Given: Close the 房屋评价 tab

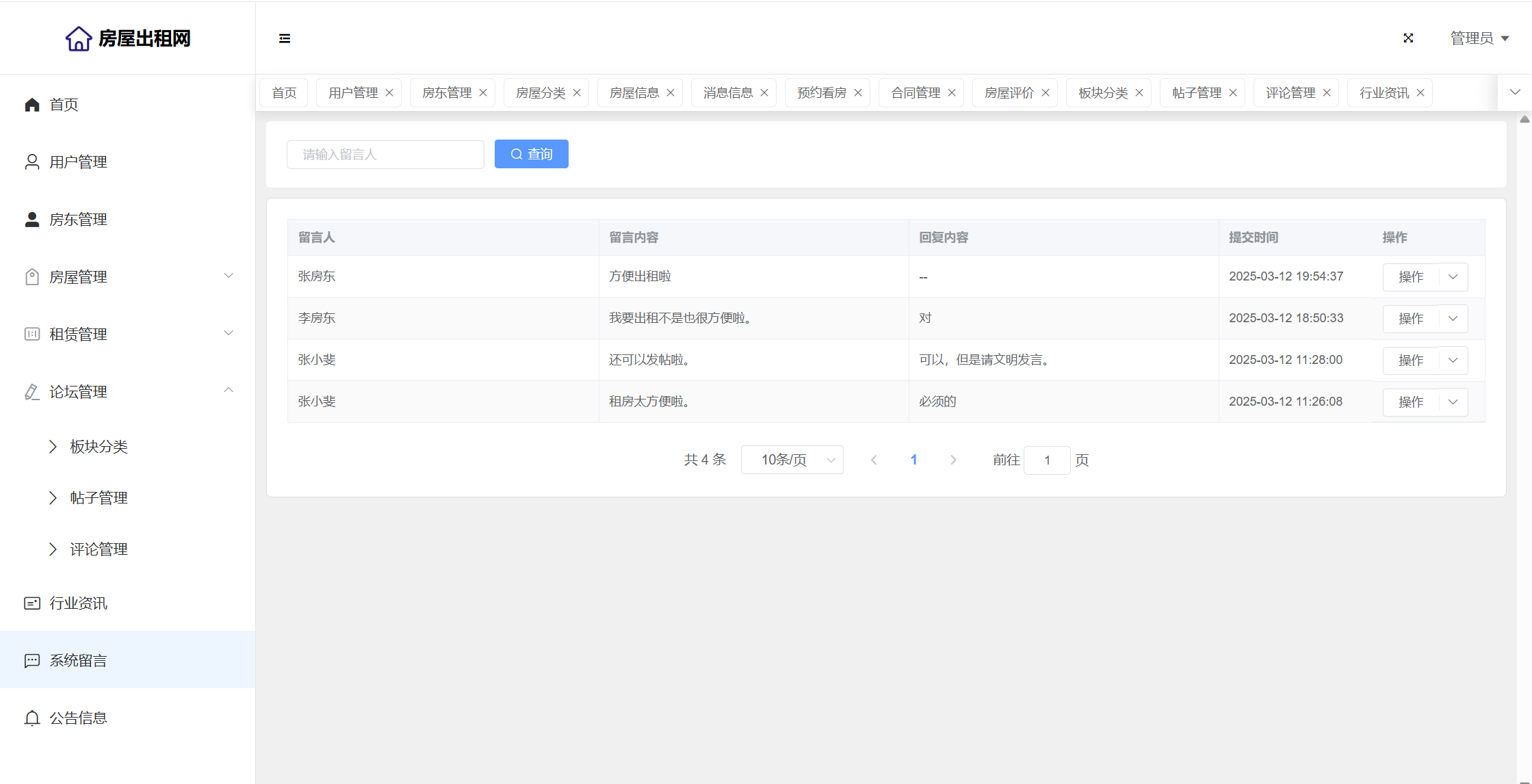Looking at the screenshot, I should [x=1046, y=93].
